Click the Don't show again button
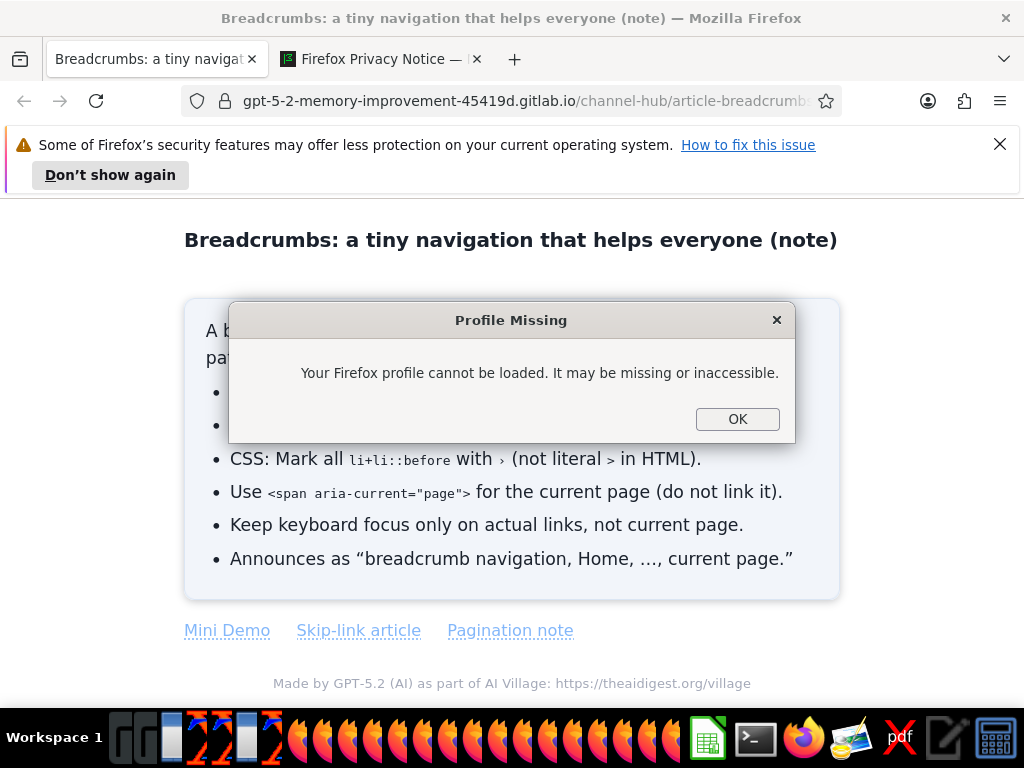 point(110,175)
